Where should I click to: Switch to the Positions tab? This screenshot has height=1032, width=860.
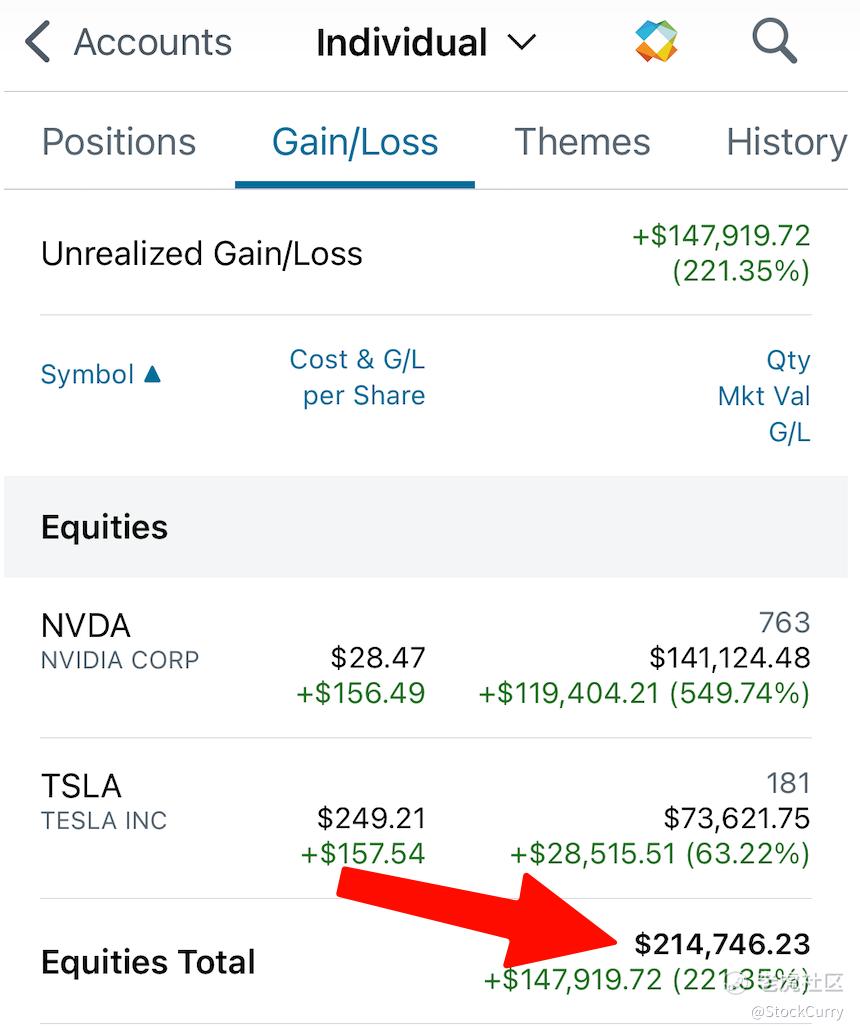pos(119,142)
